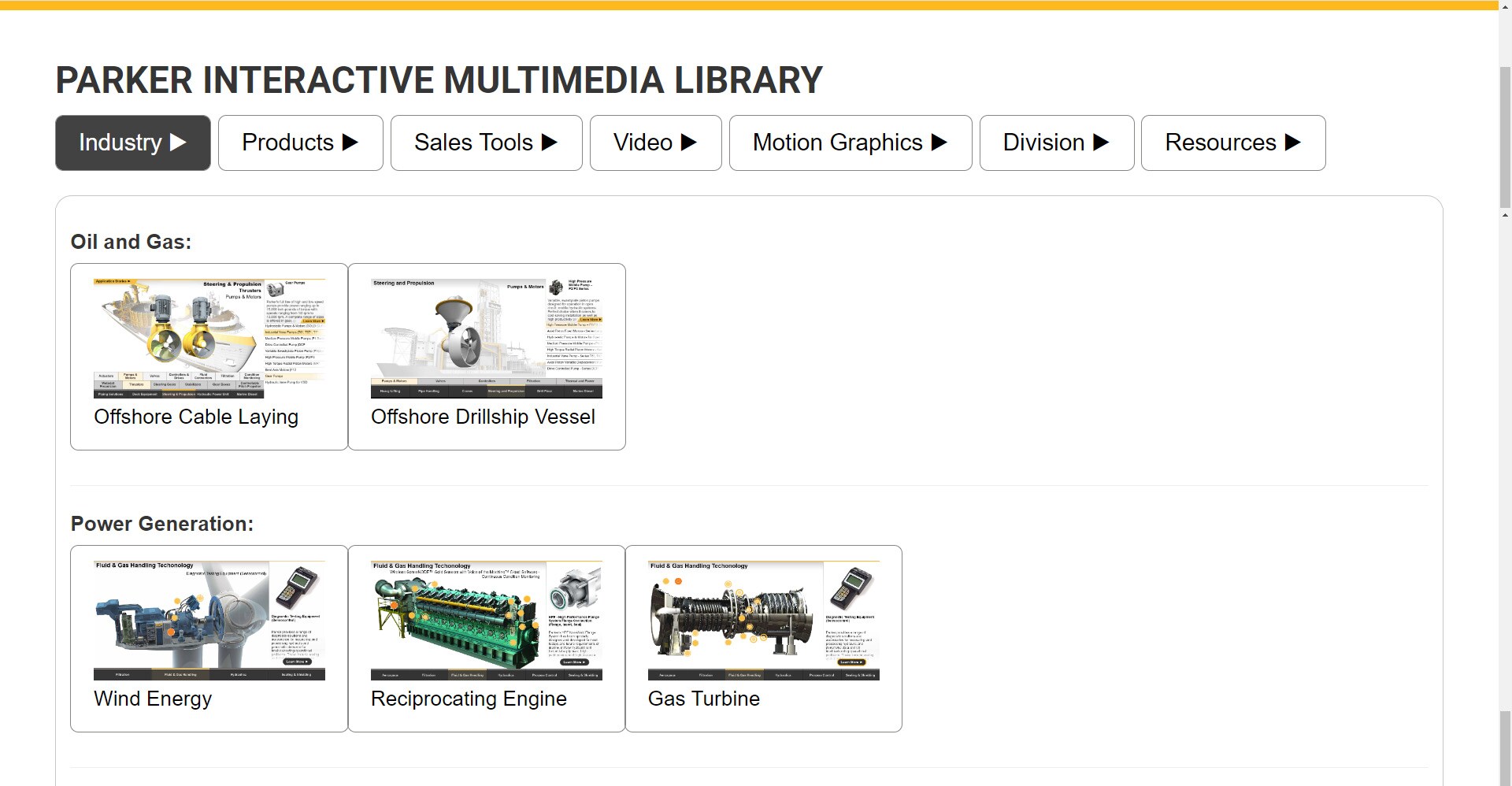The image size is (1512, 786).
Task: Click the arrow icon on the Resources button
Action: coord(1293,143)
